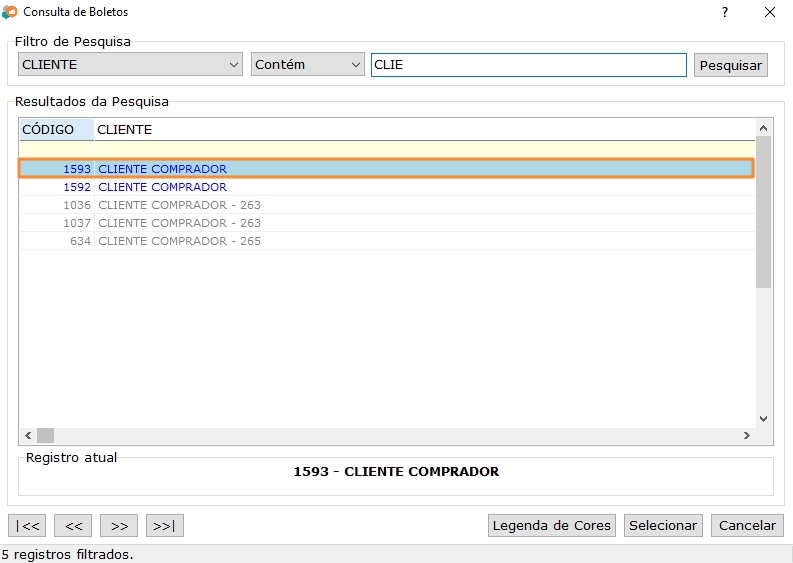The image size is (793, 563).
Task: Click the Cancelar button
Action: click(x=747, y=525)
